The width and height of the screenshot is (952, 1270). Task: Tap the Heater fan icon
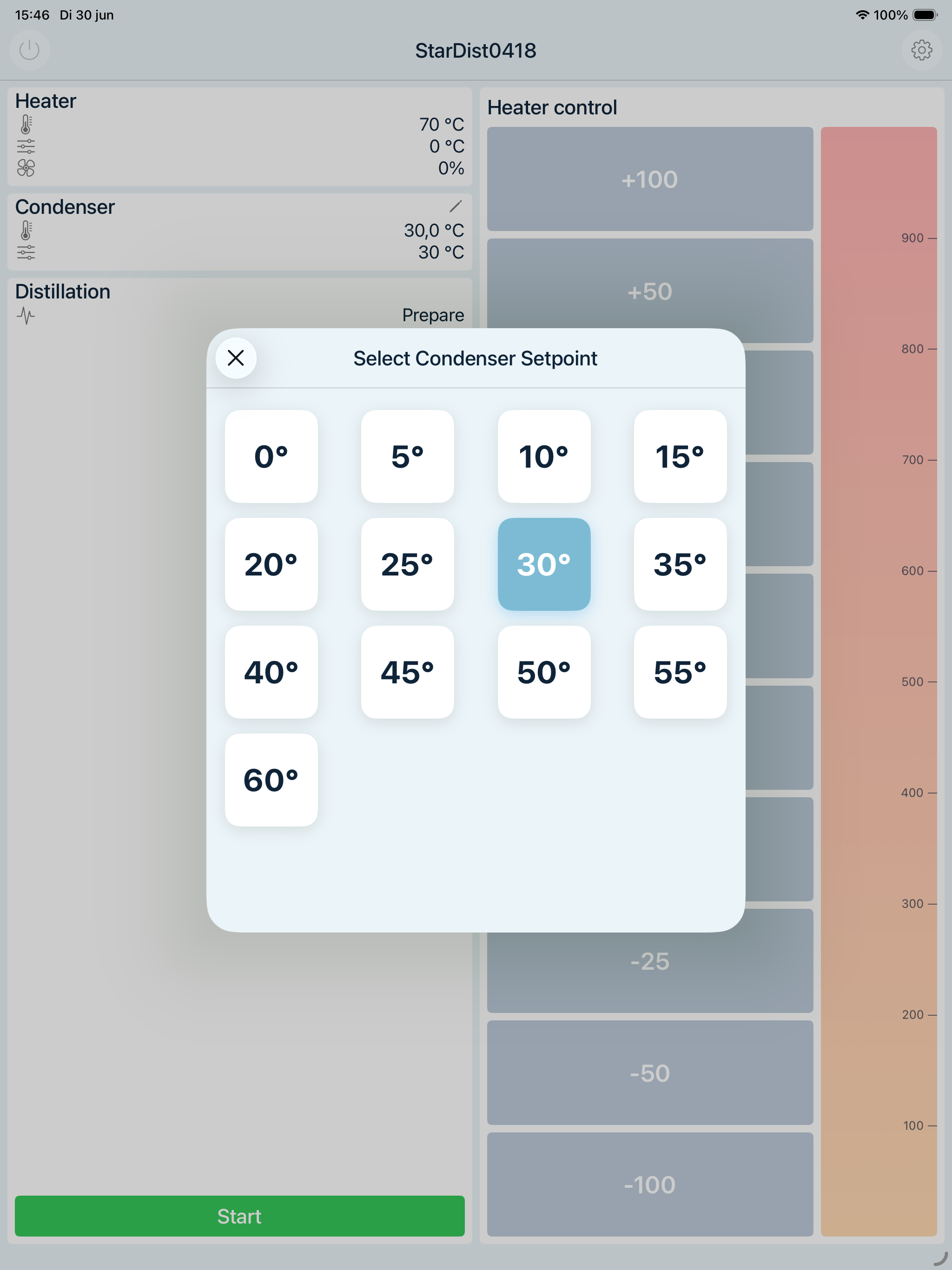tap(26, 168)
